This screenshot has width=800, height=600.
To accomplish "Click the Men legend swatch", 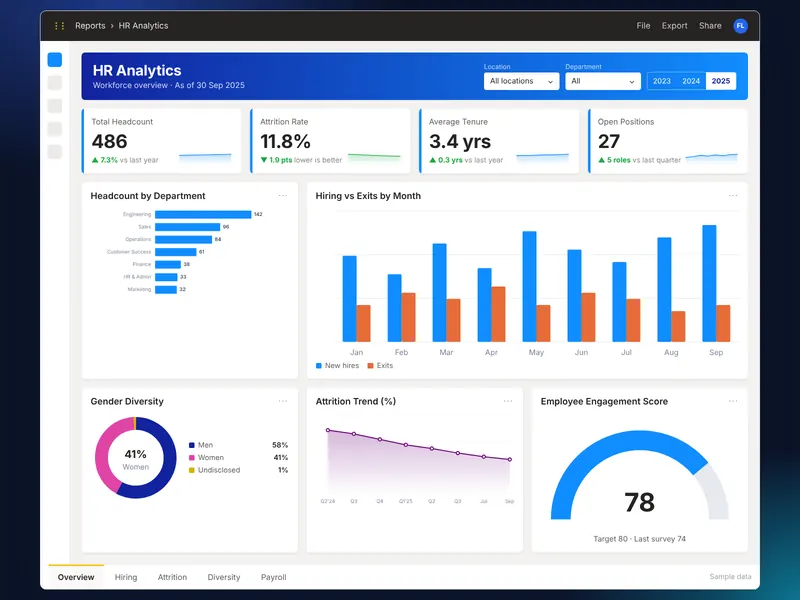I will (x=192, y=445).
